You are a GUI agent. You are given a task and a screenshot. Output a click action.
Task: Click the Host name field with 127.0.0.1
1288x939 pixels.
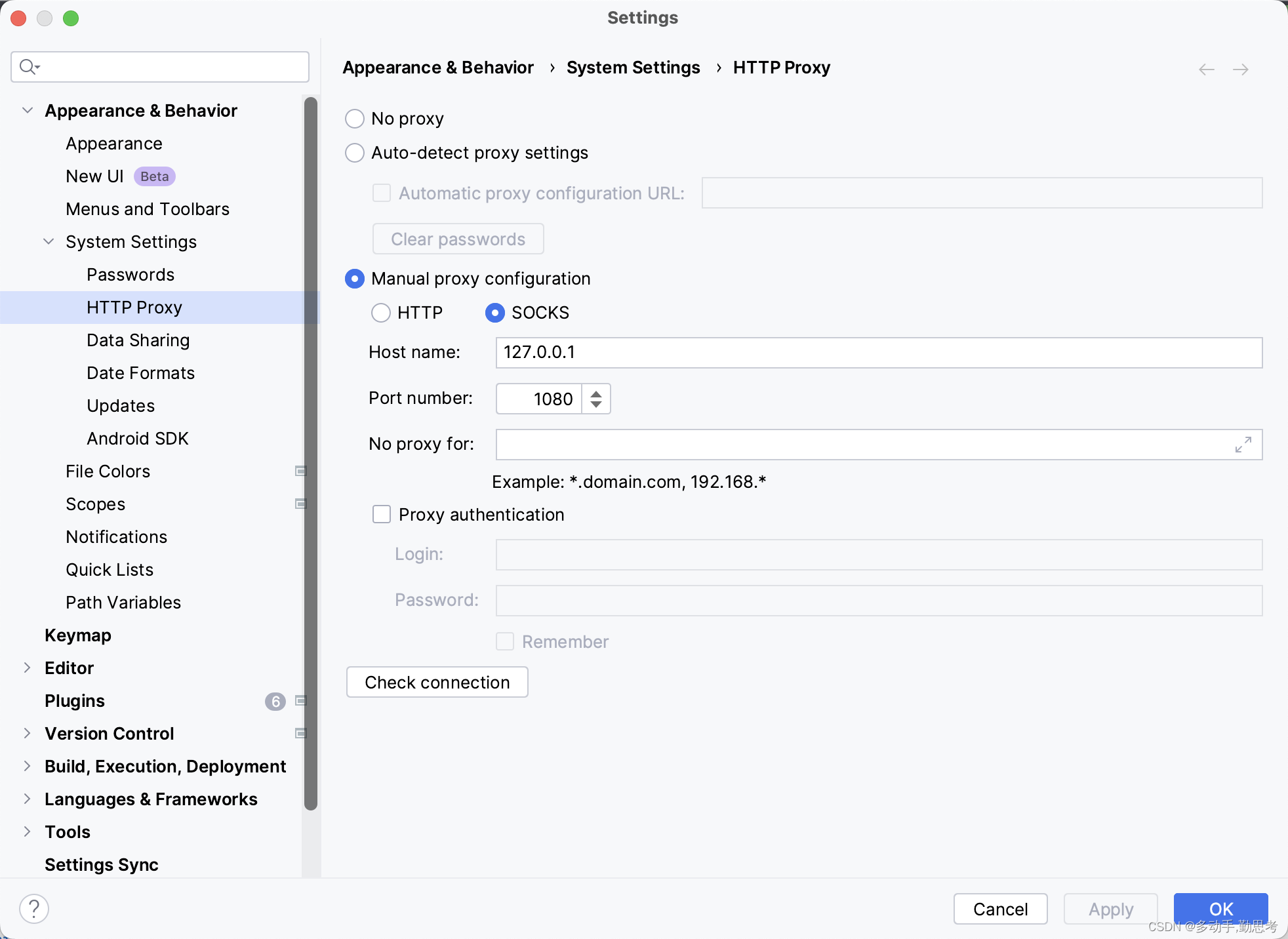pos(879,353)
